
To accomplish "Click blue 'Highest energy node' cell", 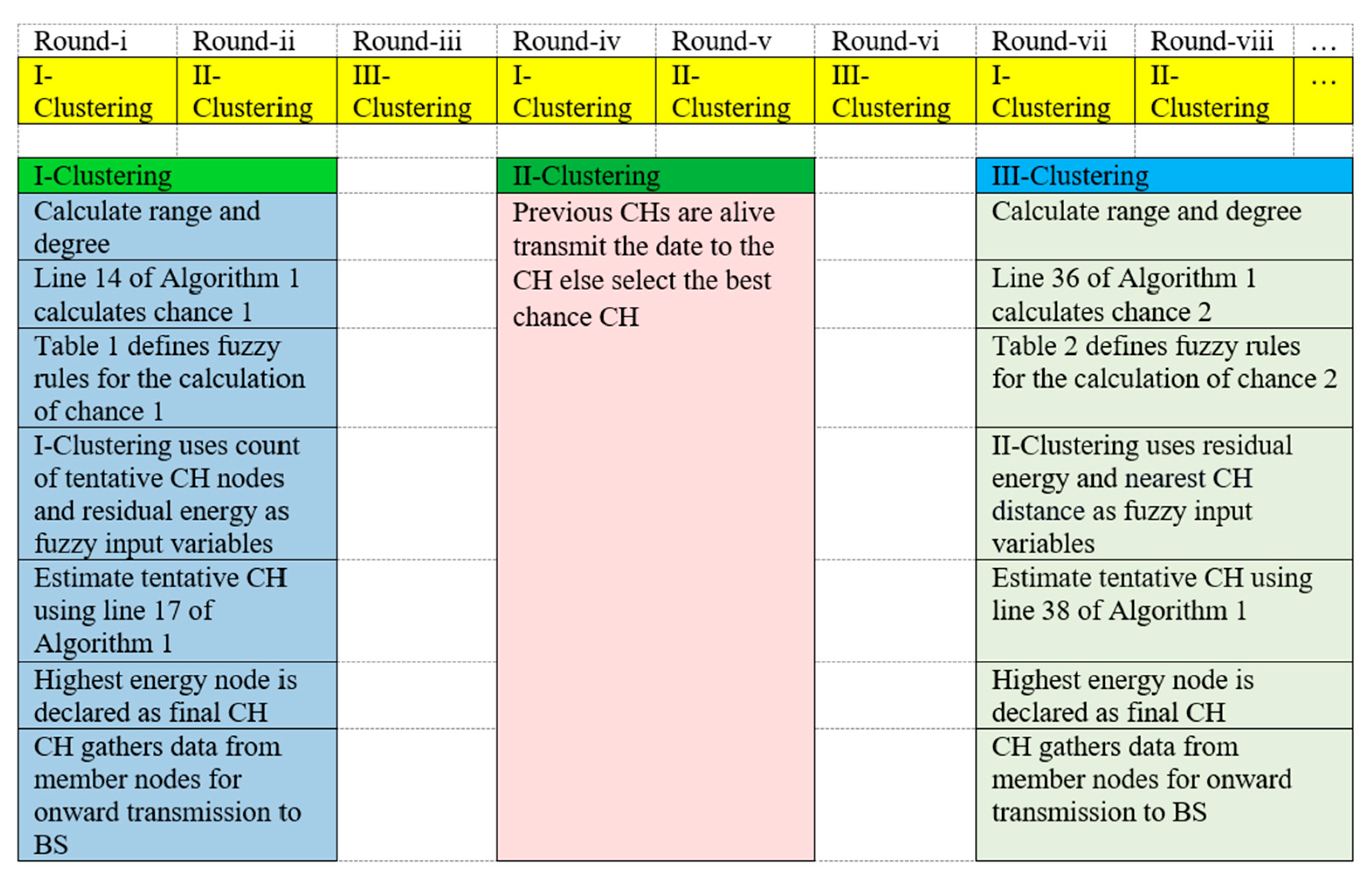I will [x=177, y=696].
